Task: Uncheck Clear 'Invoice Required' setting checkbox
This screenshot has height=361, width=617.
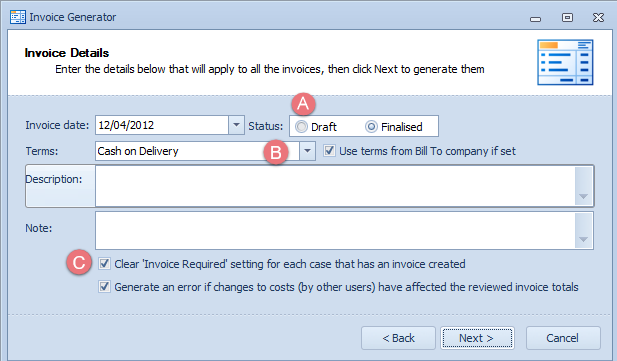Action: (x=104, y=263)
